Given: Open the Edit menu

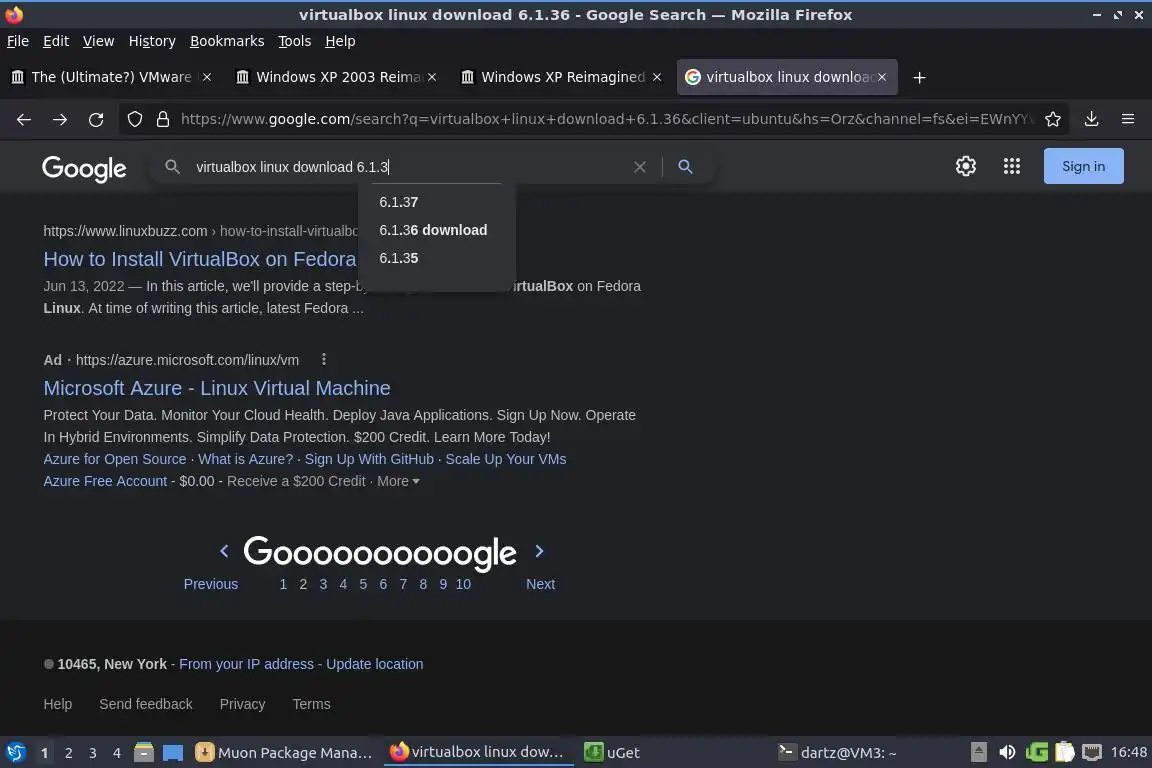Looking at the screenshot, I should (x=56, y=41).
